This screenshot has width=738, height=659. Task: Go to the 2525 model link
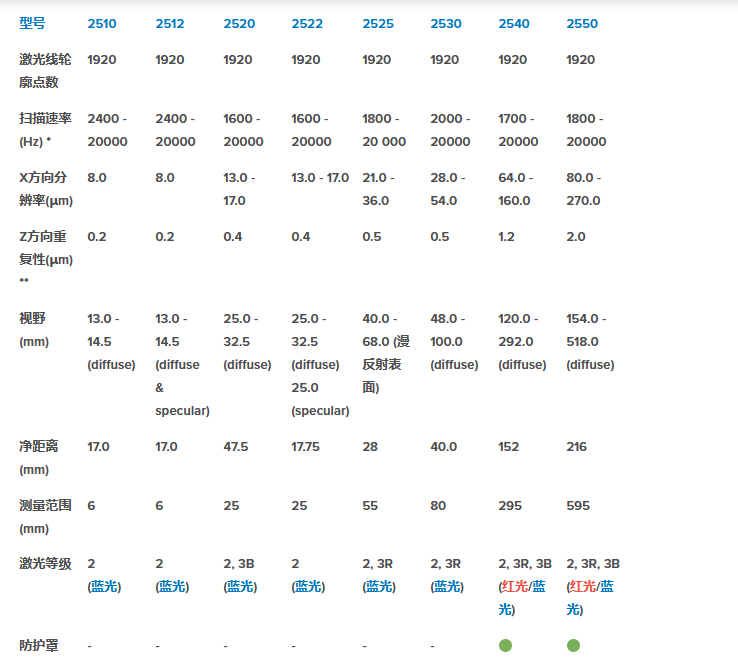377,24
